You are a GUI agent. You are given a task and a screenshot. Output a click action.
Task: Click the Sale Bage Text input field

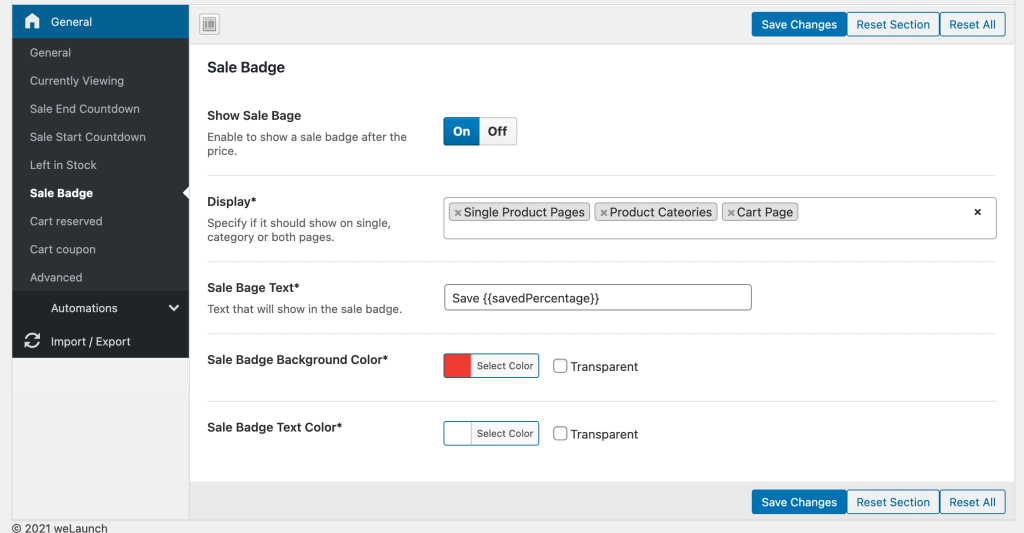(x=598, y=297)
